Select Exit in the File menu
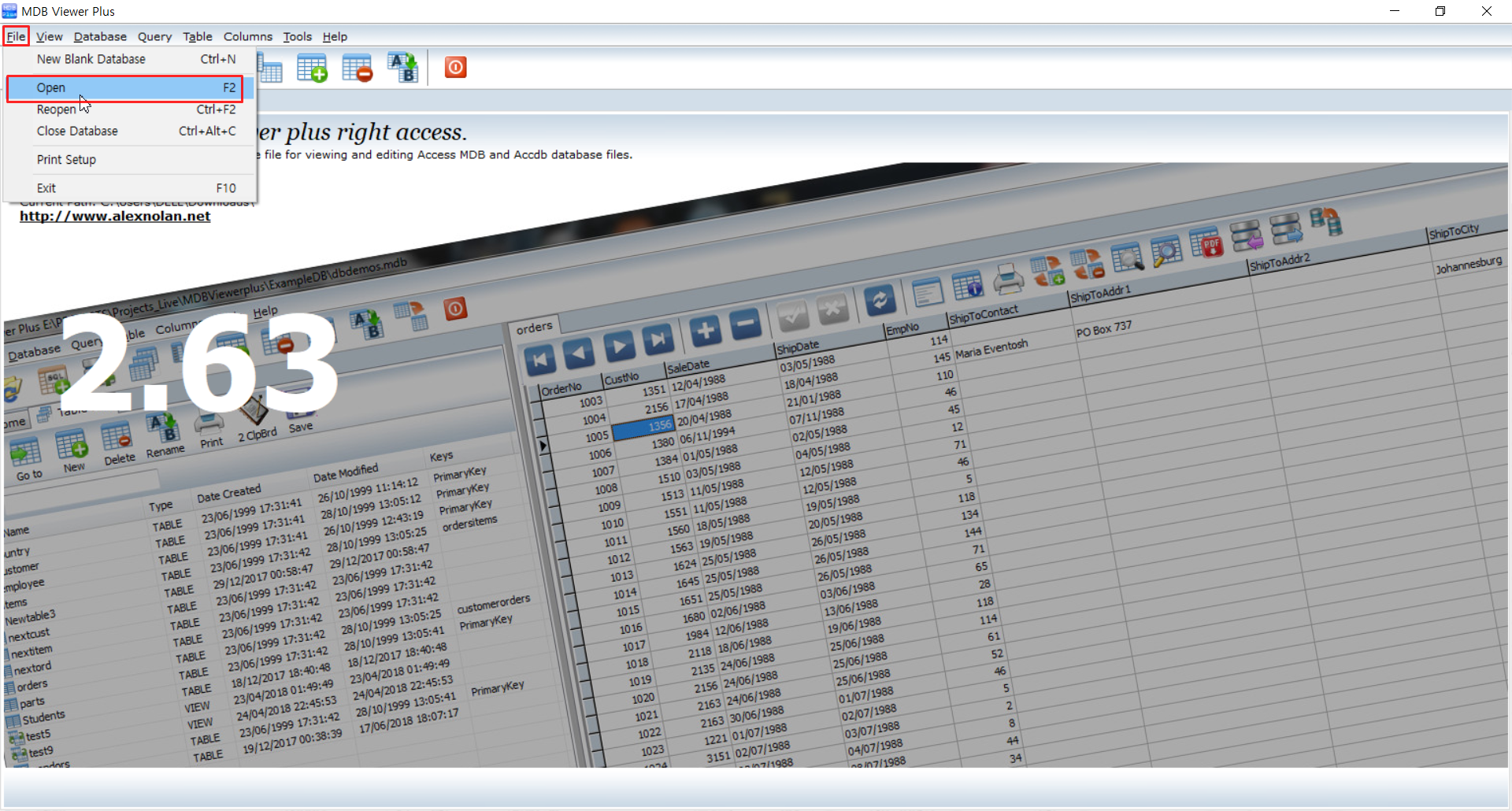The width and height of the screenshot is (1512, 811). coord(130,188)
